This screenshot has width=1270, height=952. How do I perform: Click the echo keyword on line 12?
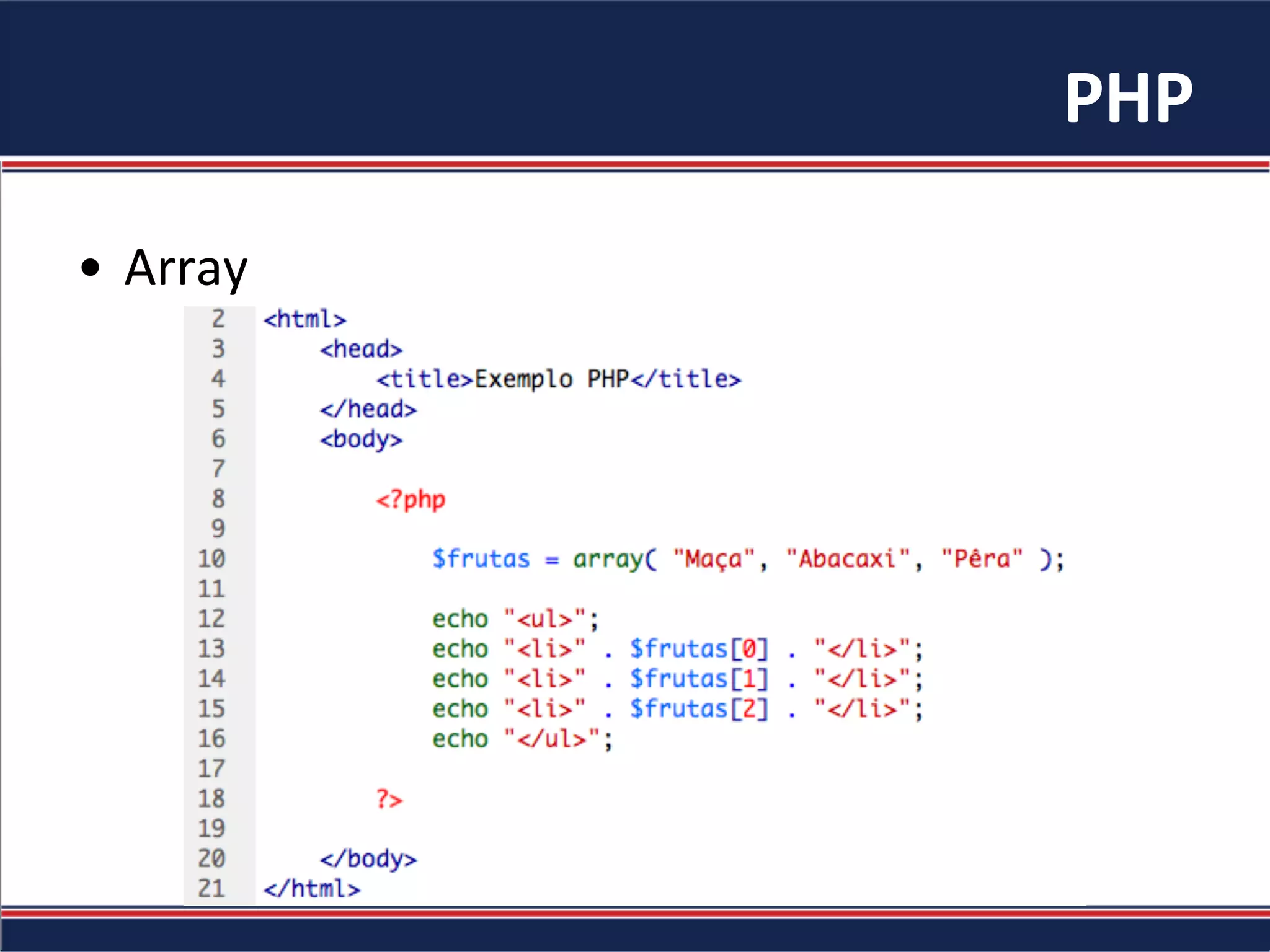[x=460, y=619]
